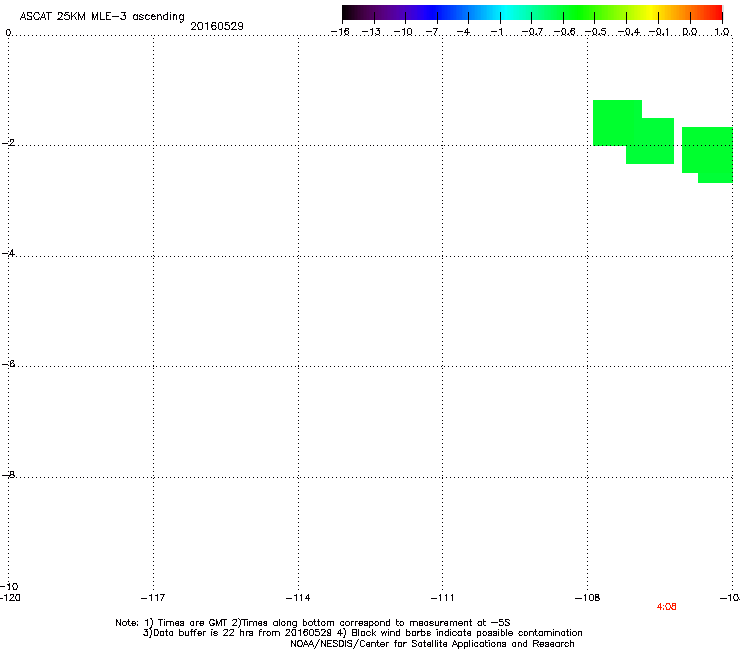740x650 pixels.
Task: Select the longitude axis label "-114"
Action: tap(298, 598)
